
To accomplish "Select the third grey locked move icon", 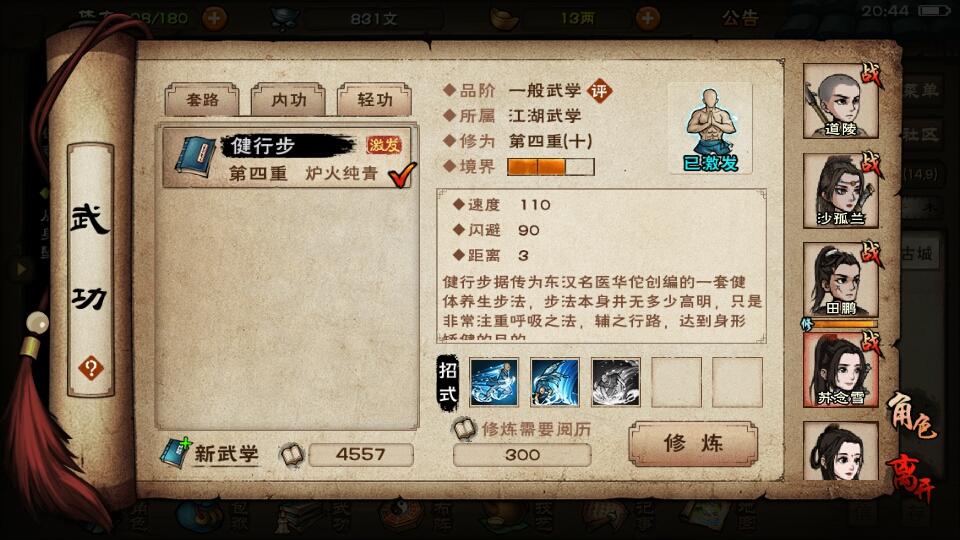I will coord(616,382).
